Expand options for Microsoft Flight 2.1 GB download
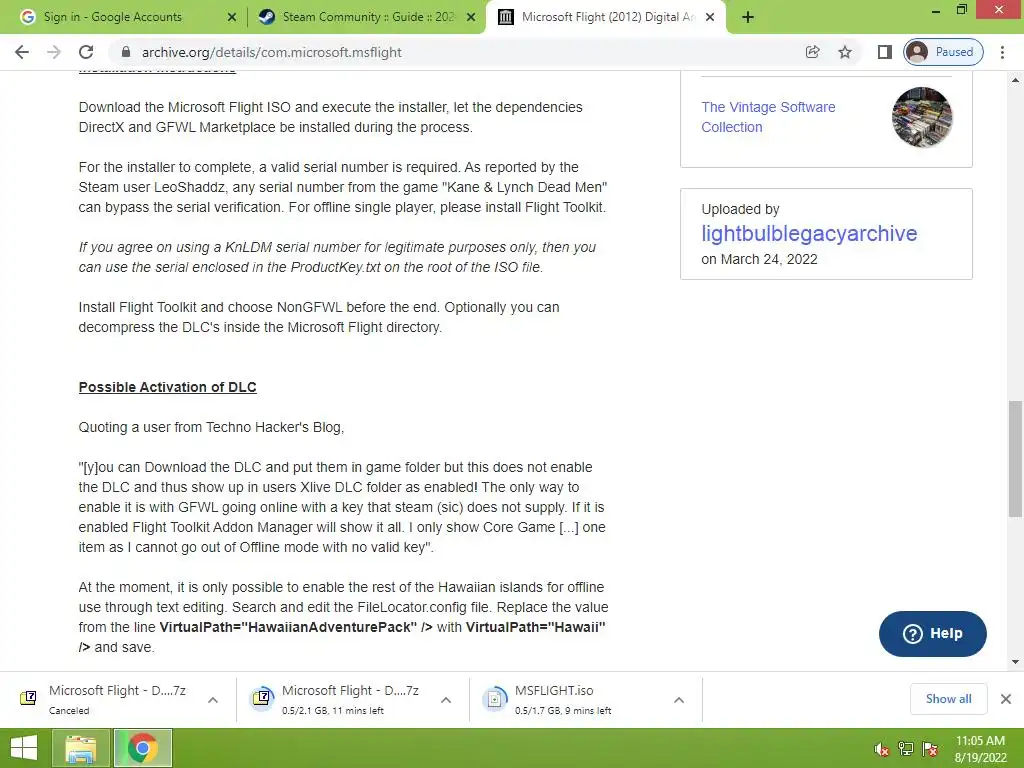This screenshot has width=1024, height=768. (x=446, y=700)
